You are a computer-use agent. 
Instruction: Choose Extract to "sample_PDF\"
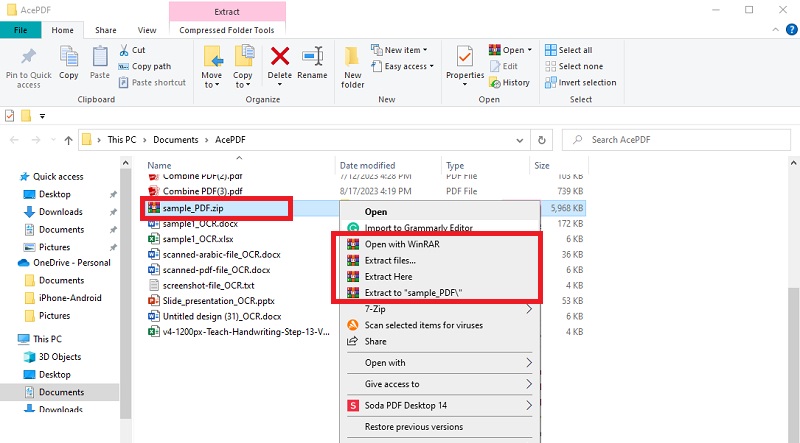click(x=440, y=293)
